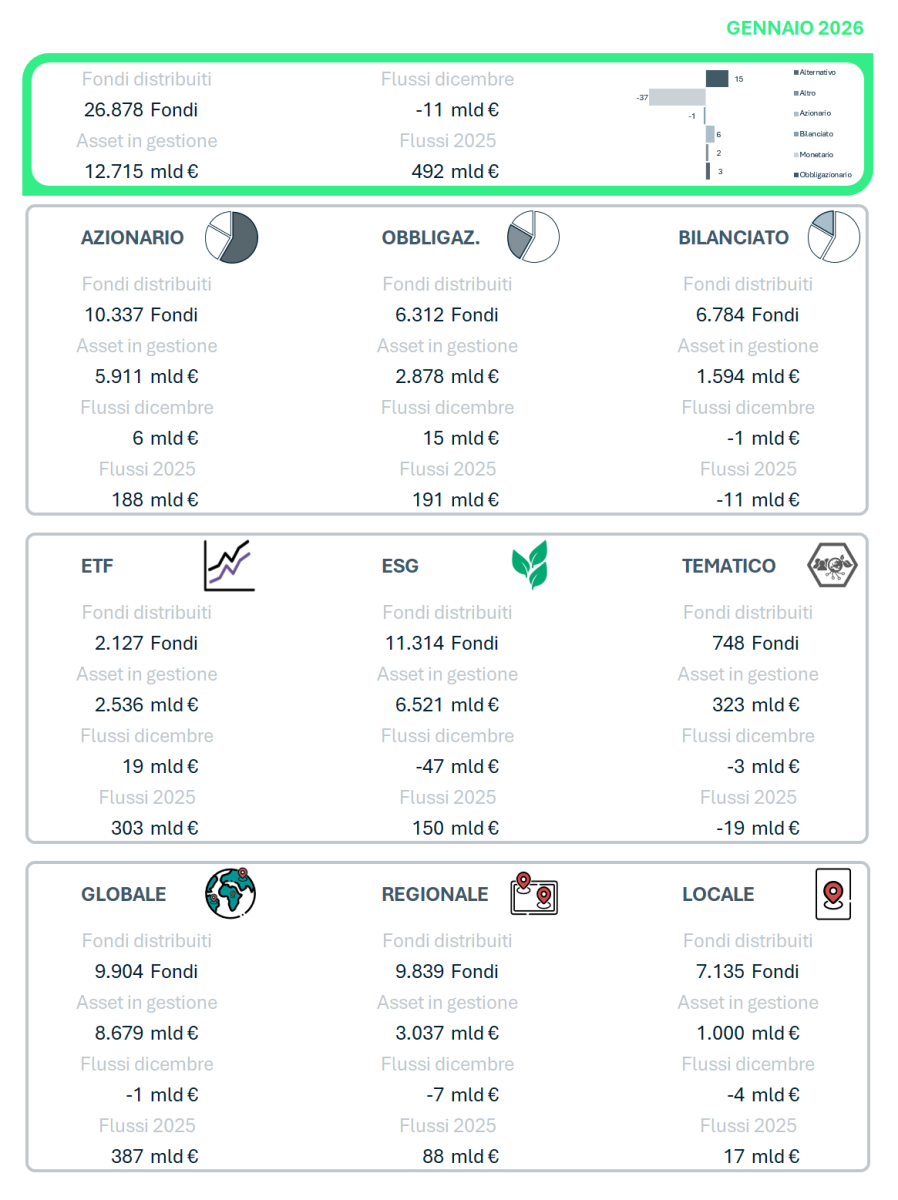Click the GENNAIO 2026 heading
Viewport: 898px width, 1200px height.
[795, 28]
